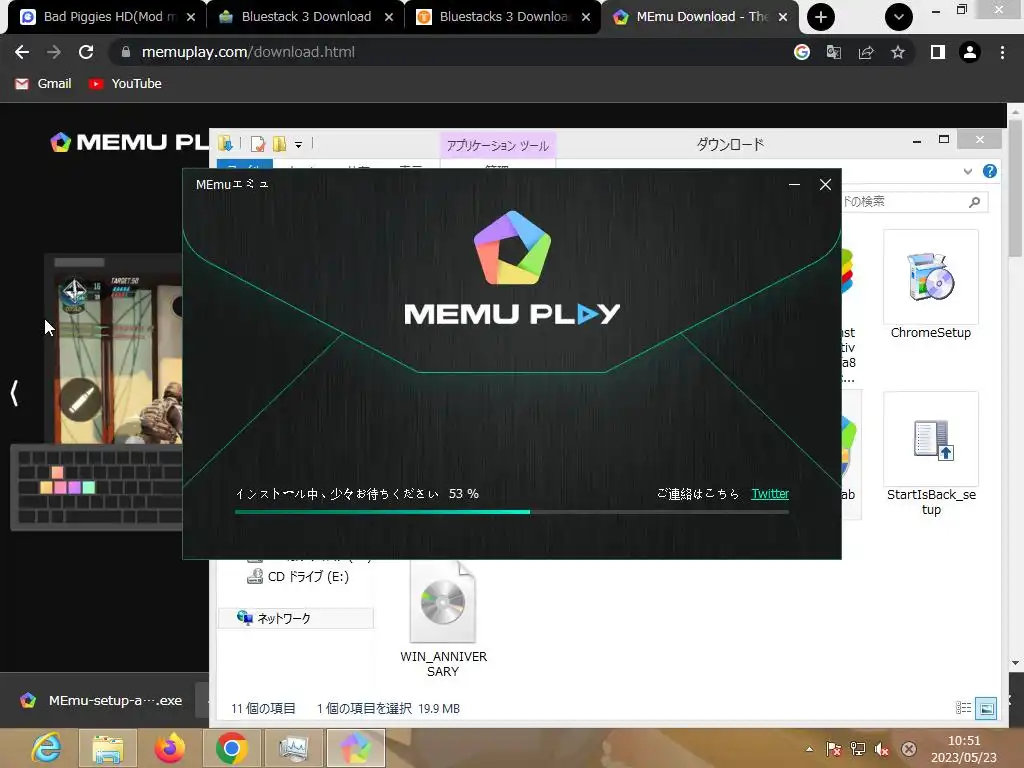This screenshot has width=1024, height=768.
Task: Open Explorer help icon
Action: point(990,171)
